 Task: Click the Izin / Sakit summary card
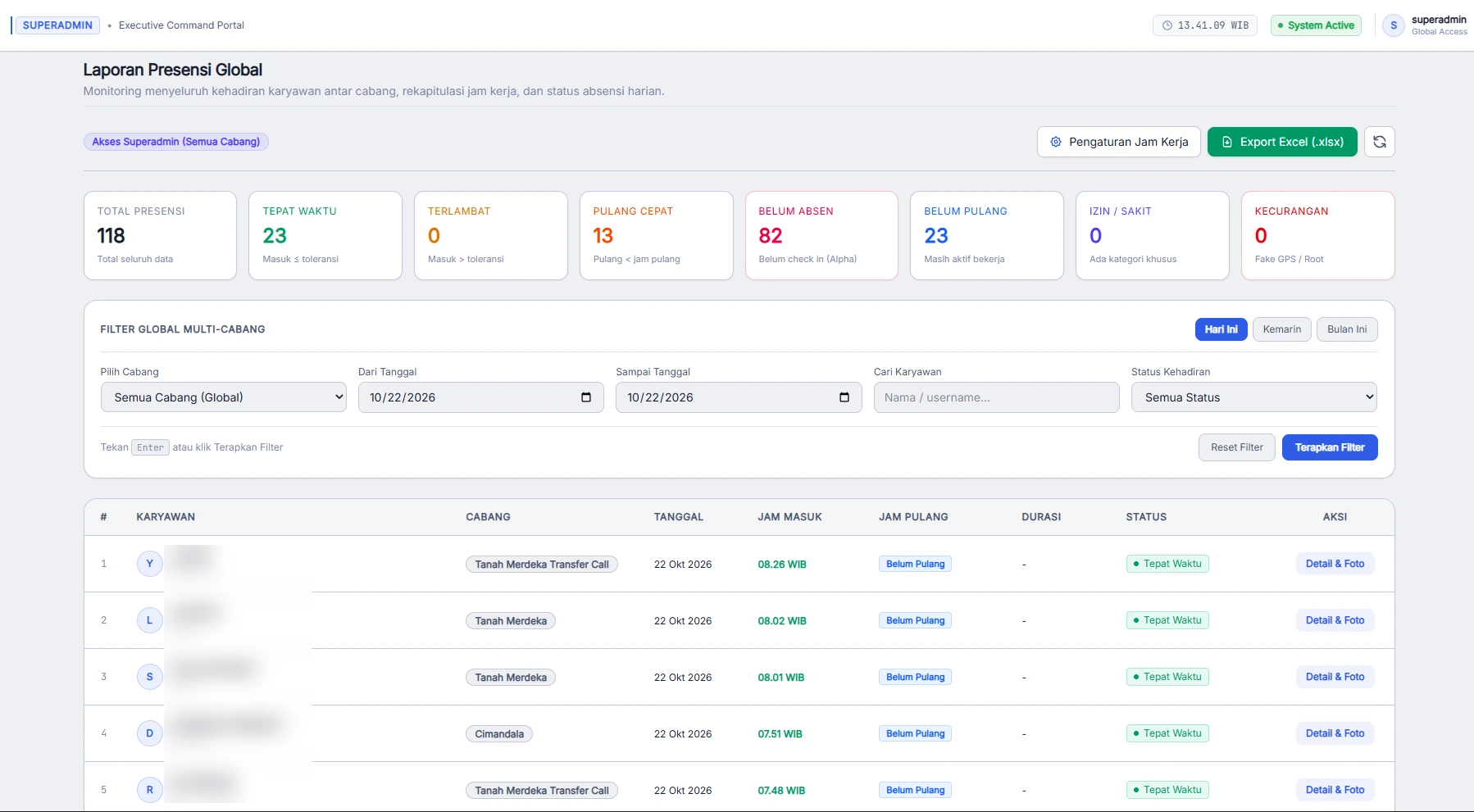[1153, 236]
